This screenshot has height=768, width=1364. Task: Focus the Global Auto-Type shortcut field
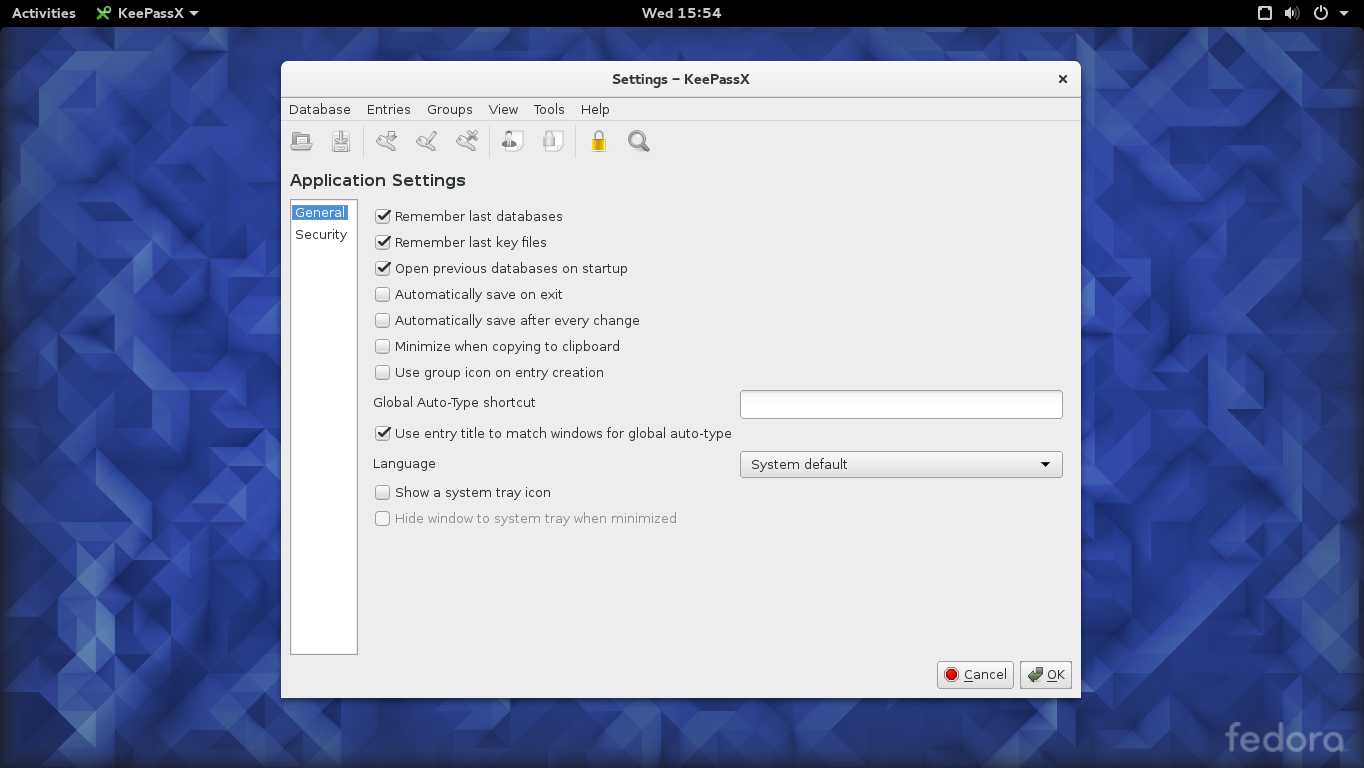click(x=901, y=404)
